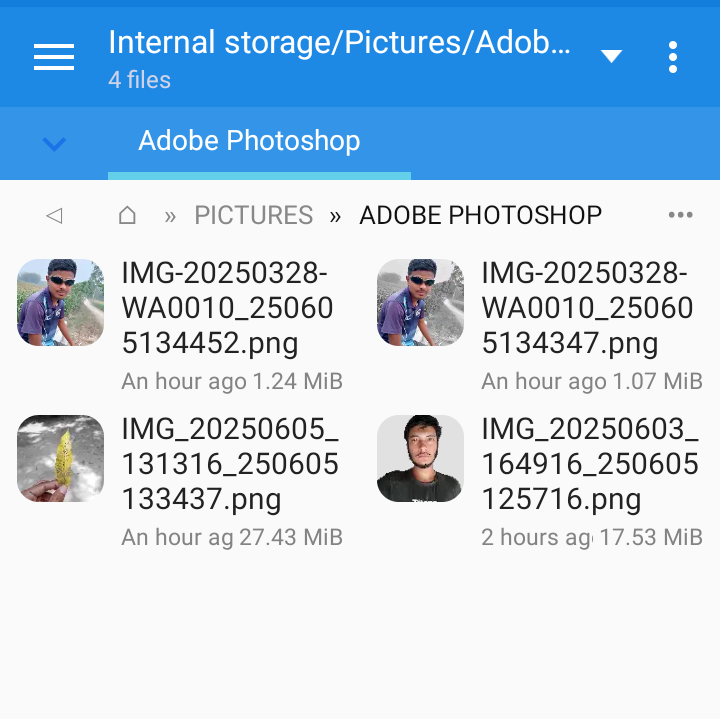The width and height of the screenshot is (720, 719).
Task: Open the yellow leaf image thumbnail
Action: [61, 458]
